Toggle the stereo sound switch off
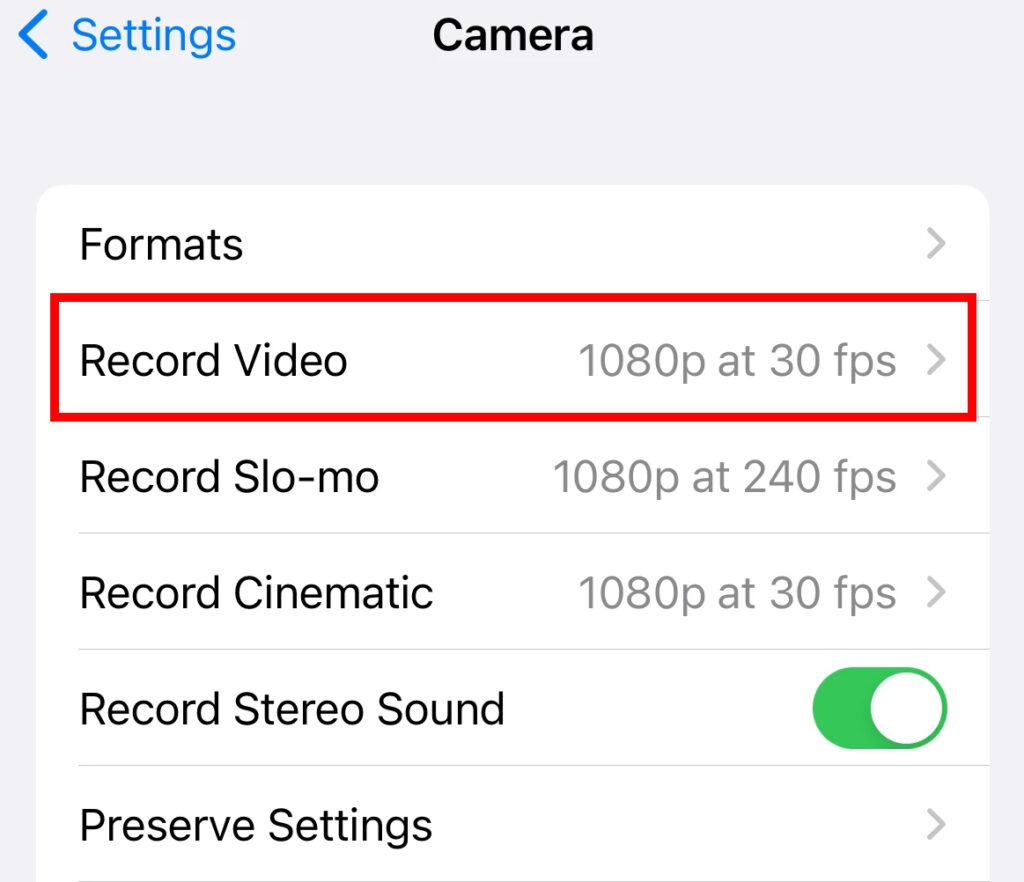The width and height of the screenshot is (1024, 882). [878, 708]
